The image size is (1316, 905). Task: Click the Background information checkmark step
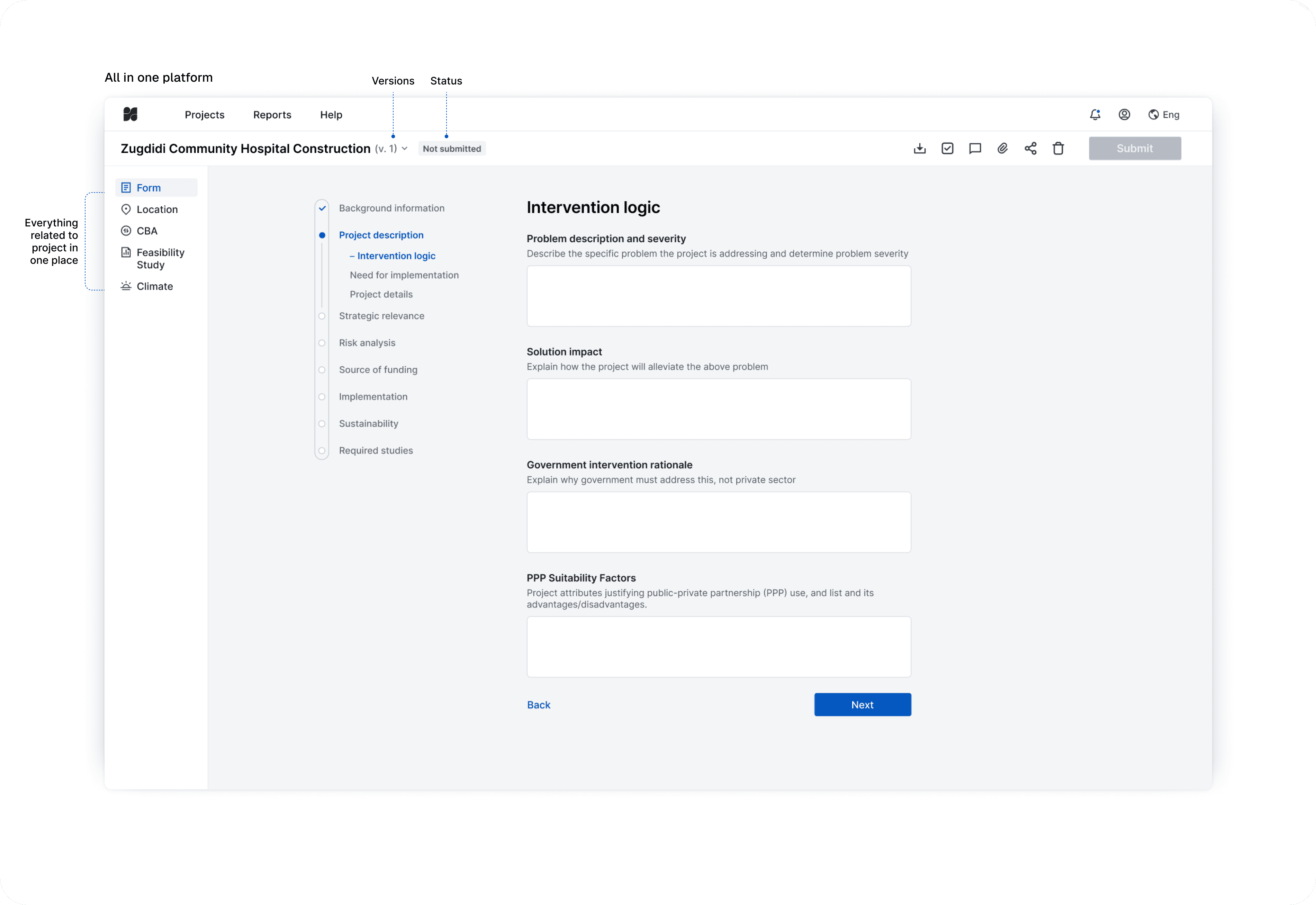coord(322,208)
